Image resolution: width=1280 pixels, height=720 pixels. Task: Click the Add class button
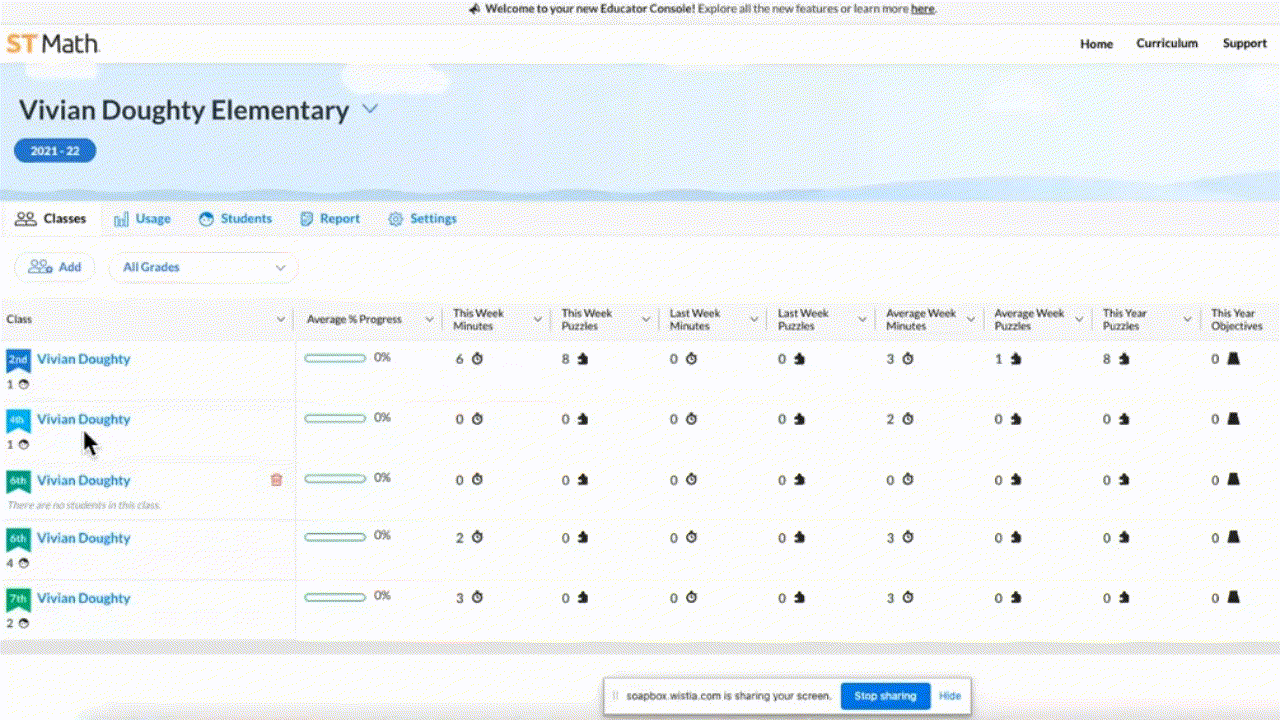55,267
